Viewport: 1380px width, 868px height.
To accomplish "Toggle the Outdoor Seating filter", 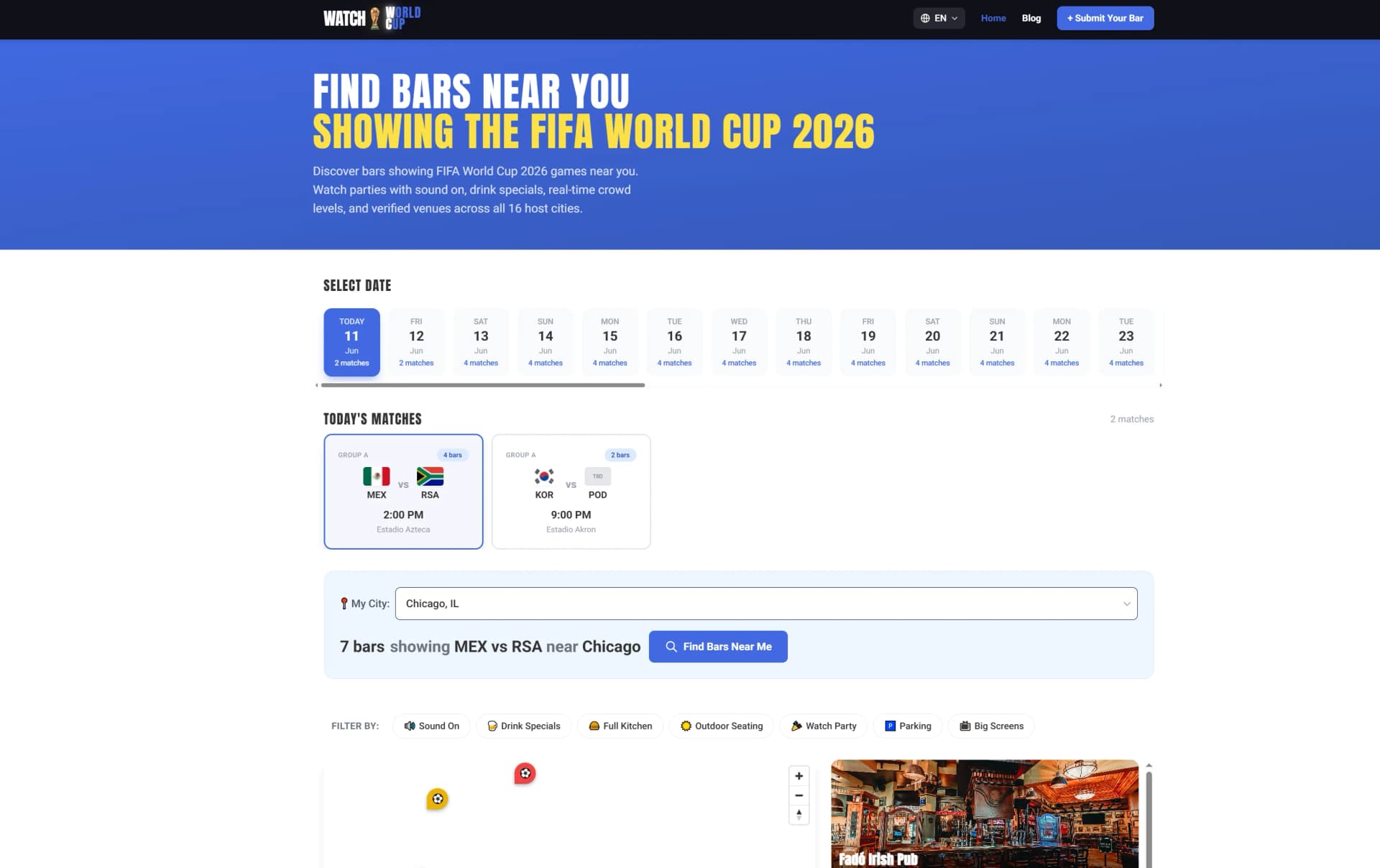I will coord(722,726).
